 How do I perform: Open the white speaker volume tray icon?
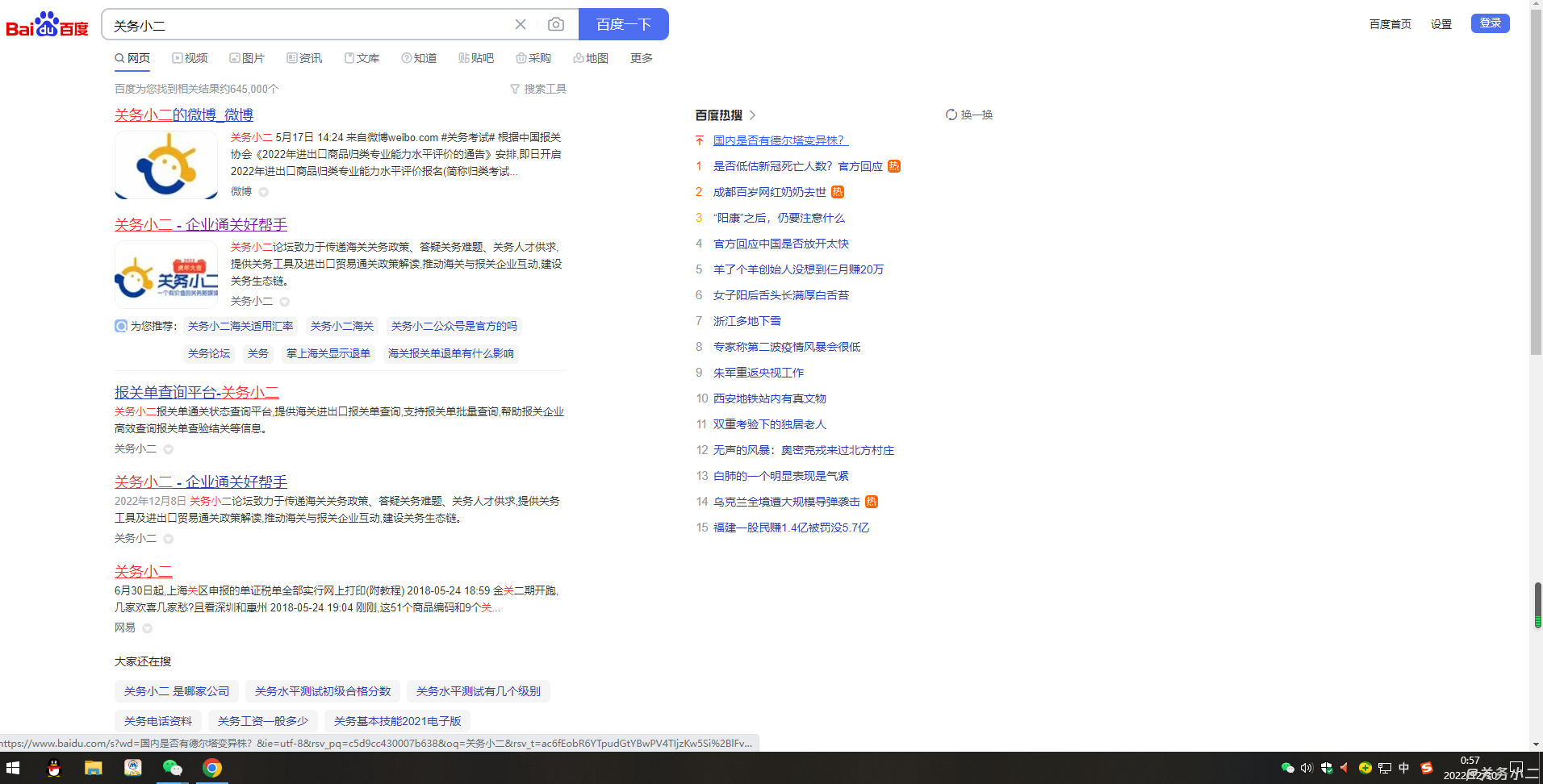1307,768
